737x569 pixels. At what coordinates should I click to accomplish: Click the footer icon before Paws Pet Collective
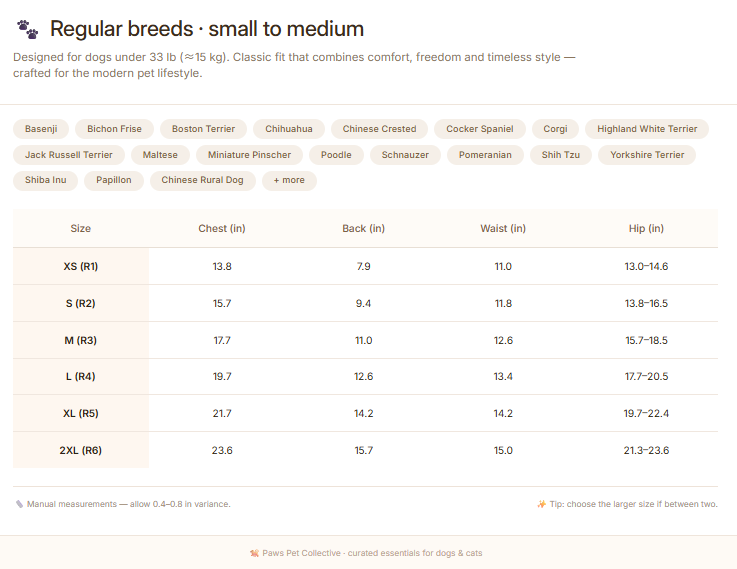click(x=254, y=553)
